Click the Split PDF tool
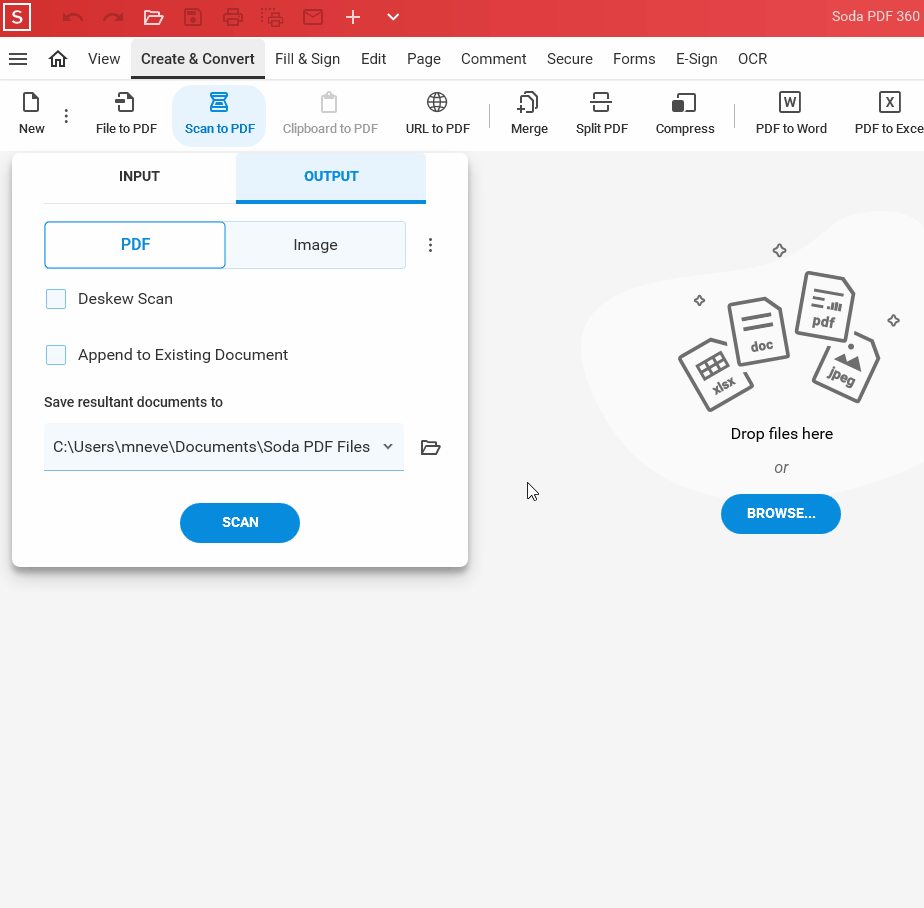924x908 pixels. click(602, 114)
